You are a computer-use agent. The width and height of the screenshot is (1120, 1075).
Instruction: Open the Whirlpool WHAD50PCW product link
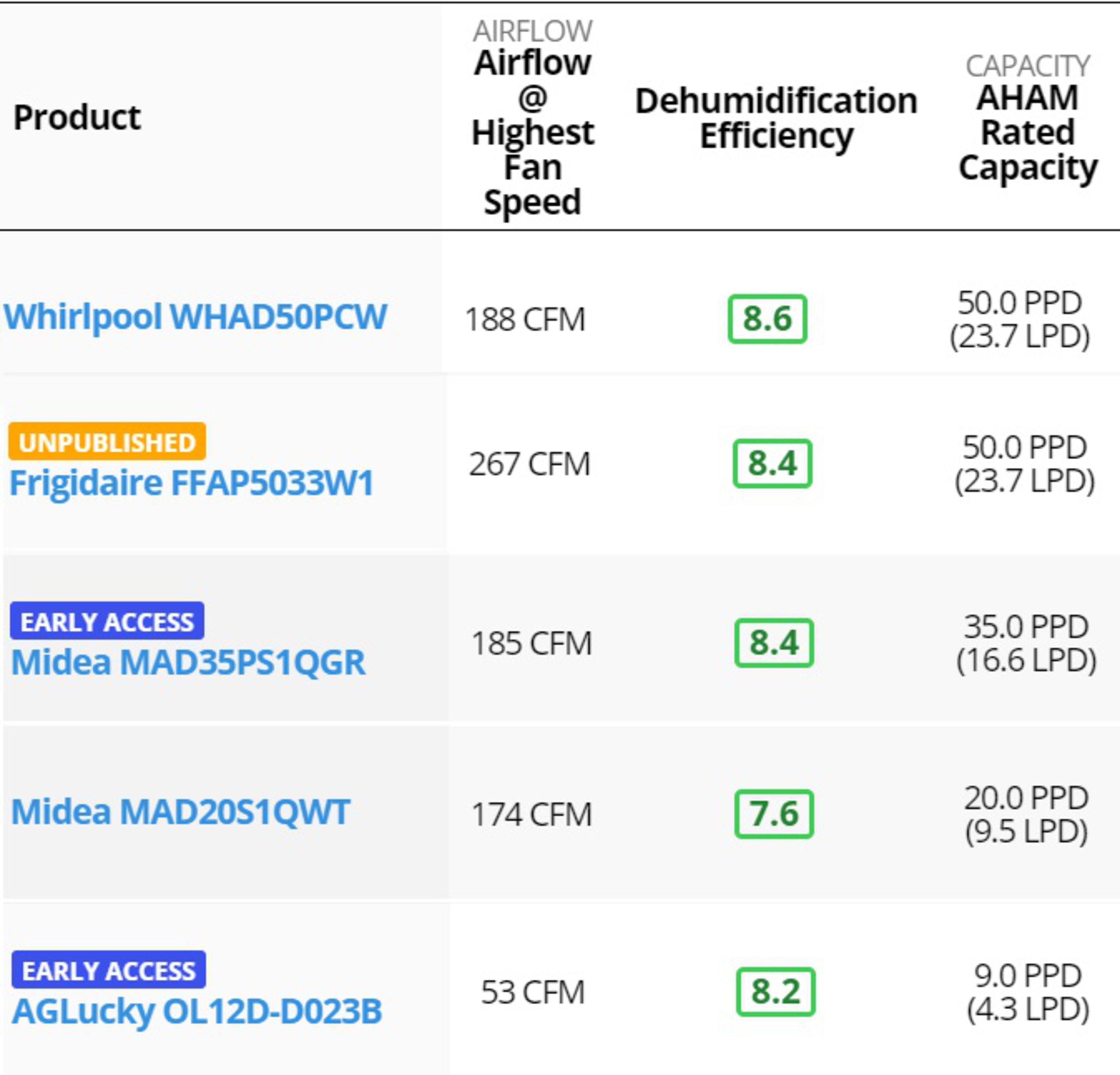tap(195, 317)
